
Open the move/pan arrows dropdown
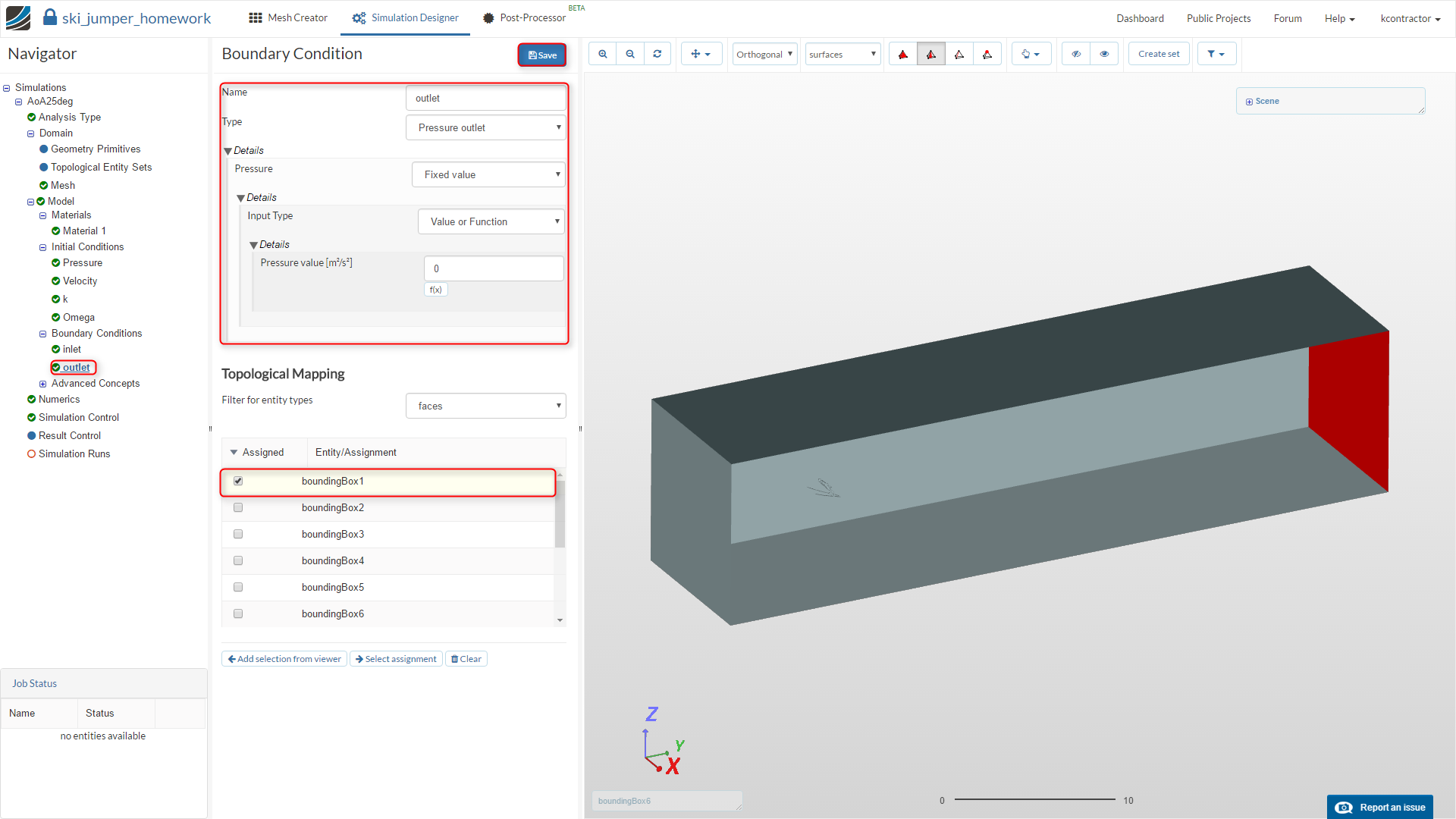pos(701,54)
